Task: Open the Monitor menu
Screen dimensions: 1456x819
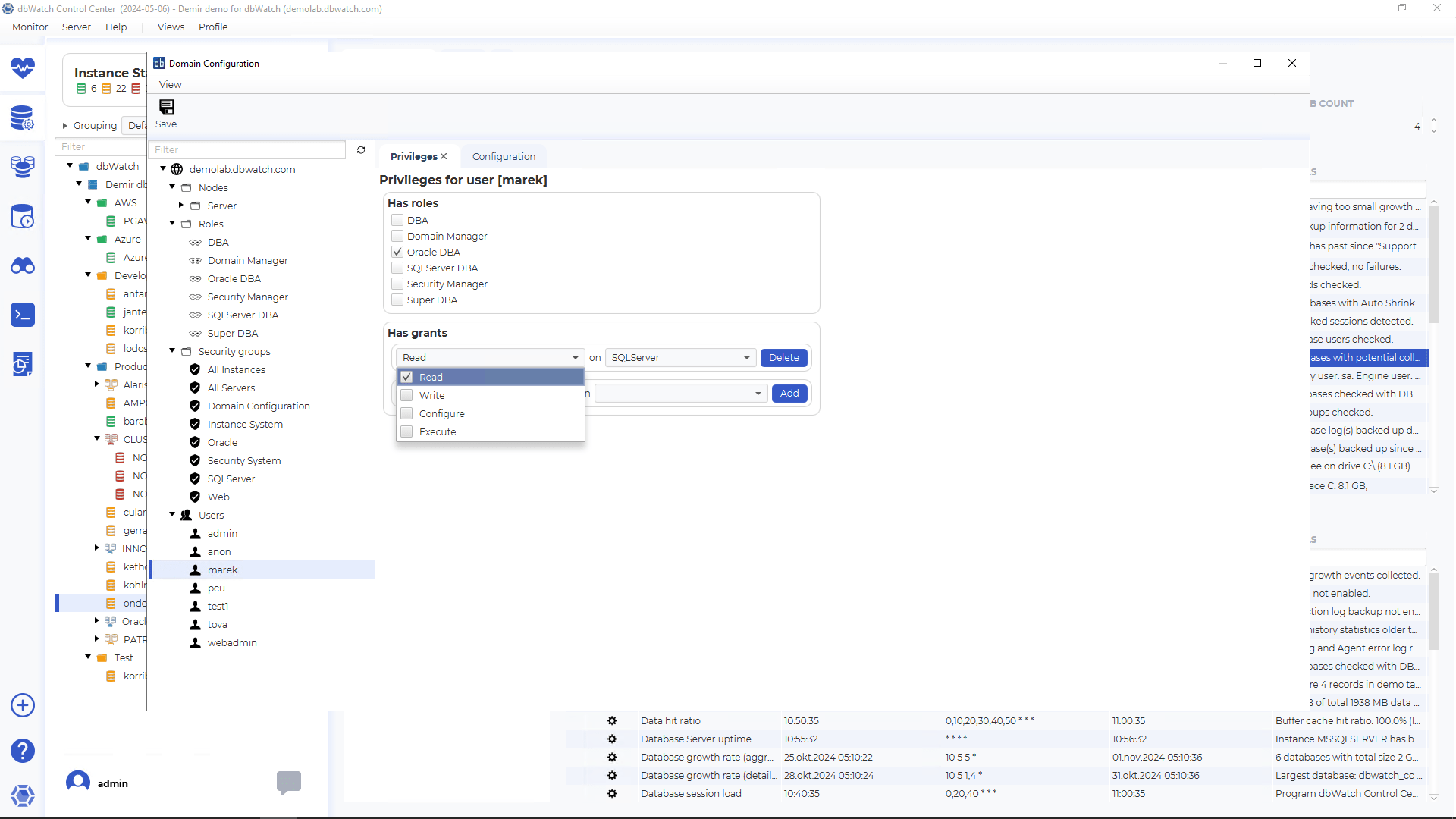Action: pos(30,27)
